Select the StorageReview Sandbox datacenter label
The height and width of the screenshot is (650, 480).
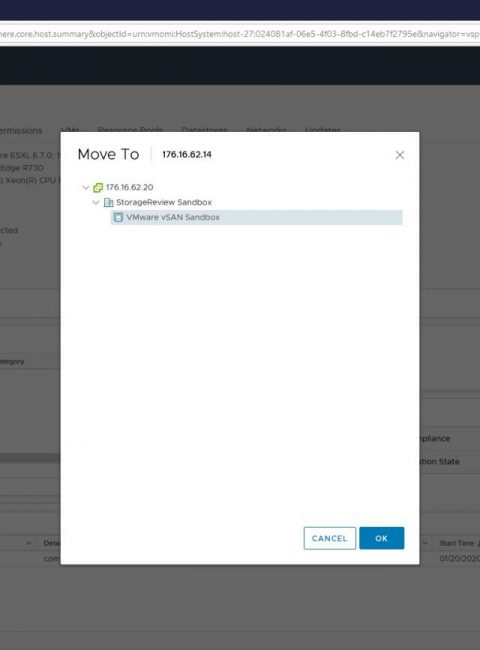[164, 202]
